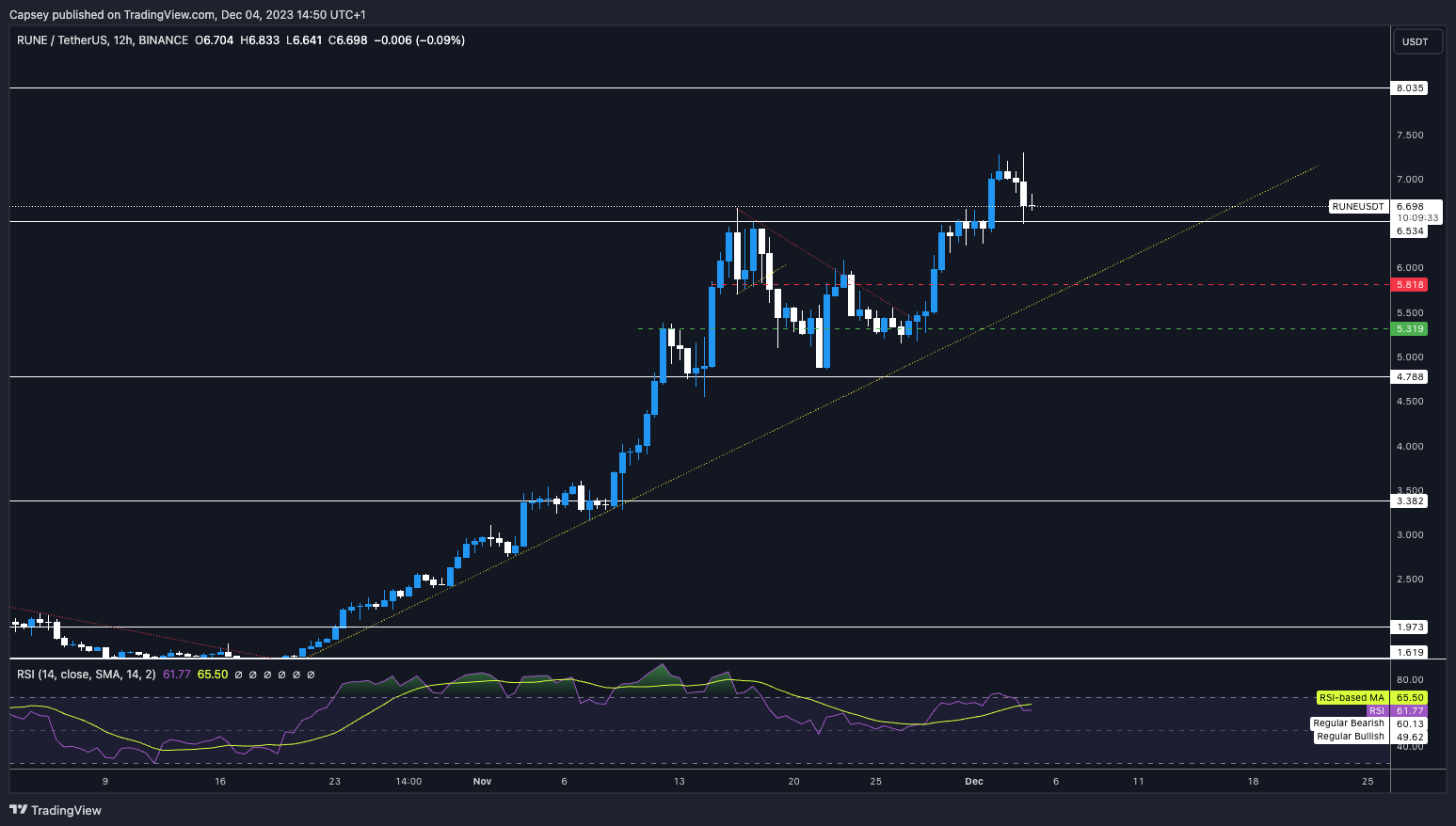Click the Nov label on the time axis
Image resolution: width=1456 pixels, height=826 pixels.
click(x=483, y=782)
